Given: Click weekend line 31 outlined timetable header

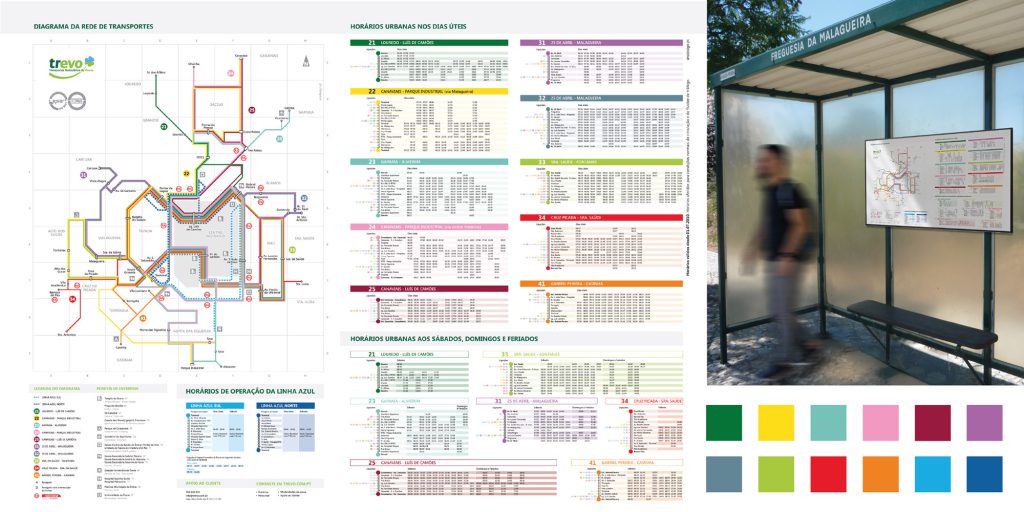Looking at the screenshot, I should pyautogui.click(x=537, y=401).
